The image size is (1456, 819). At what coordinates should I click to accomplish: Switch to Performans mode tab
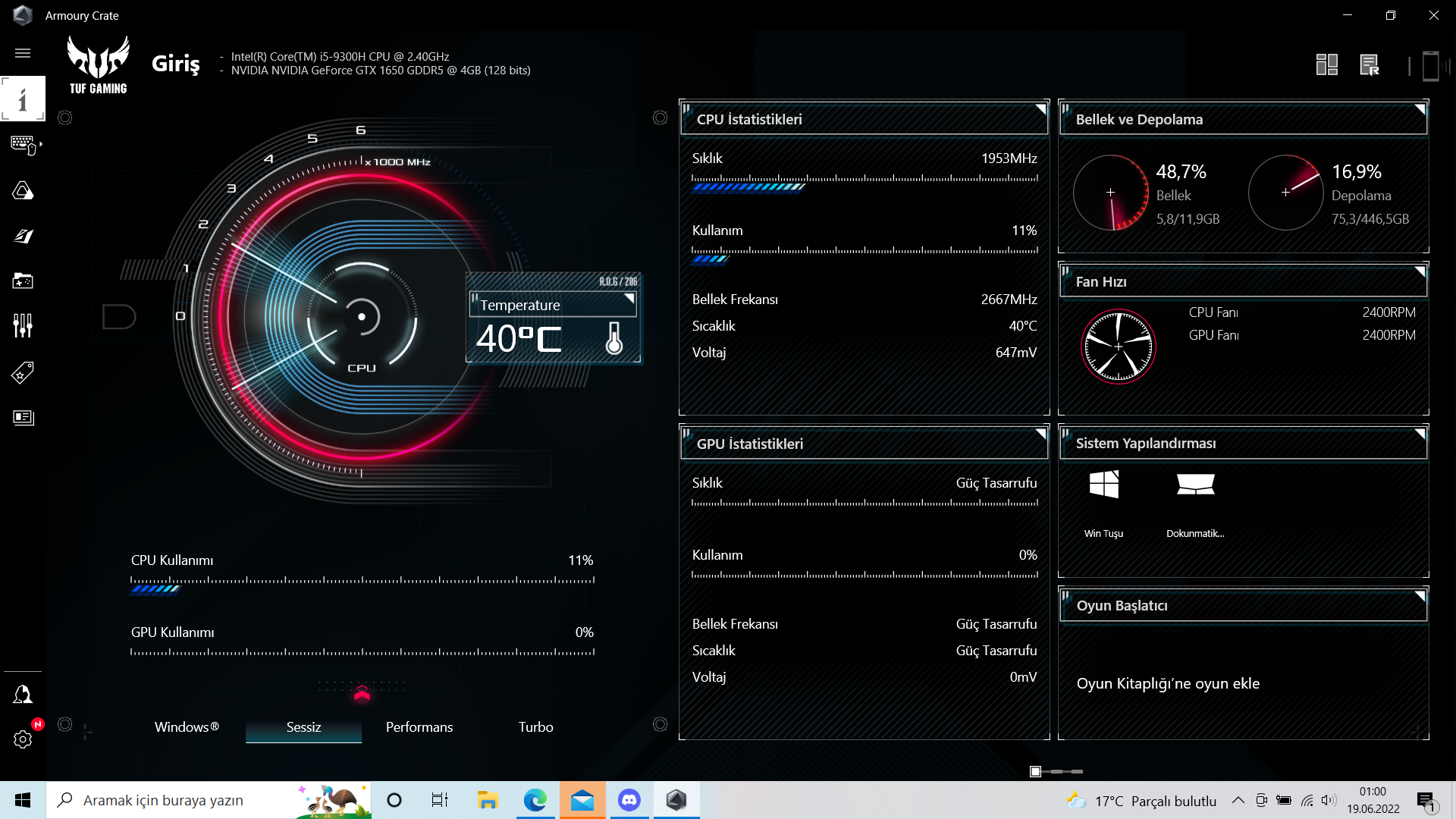pyautogui.click(x=419, y=727)
